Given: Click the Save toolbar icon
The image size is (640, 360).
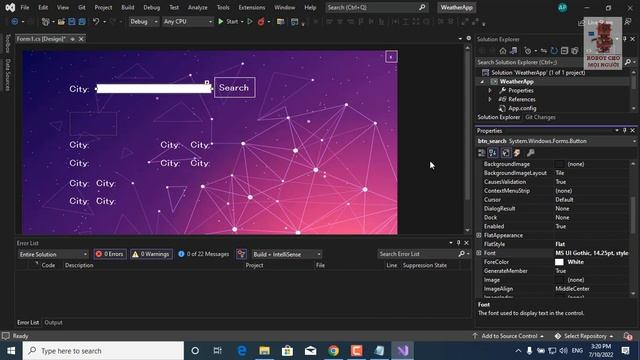Looking at the screenshot, I should pyautogui.click(x=72, y=22).
